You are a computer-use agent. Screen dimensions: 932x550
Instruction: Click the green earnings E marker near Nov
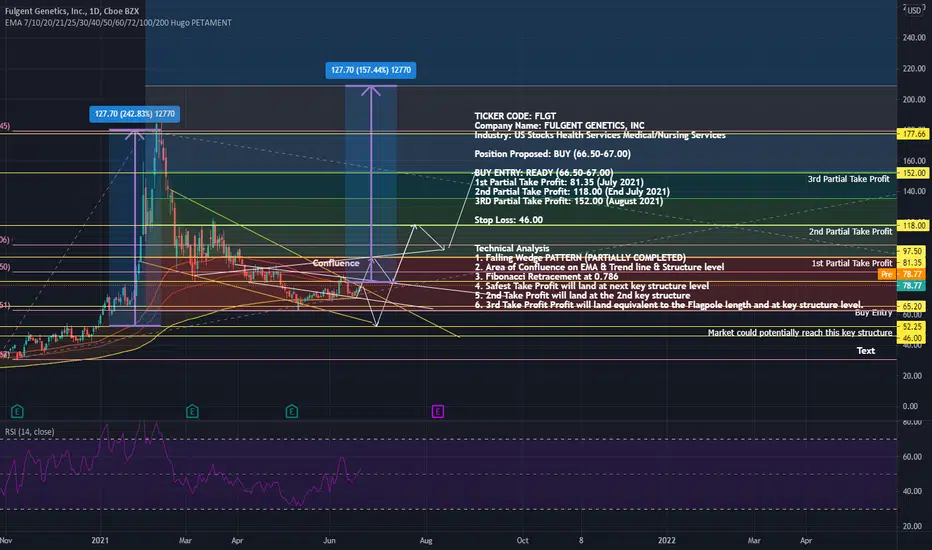pos(17,411)
